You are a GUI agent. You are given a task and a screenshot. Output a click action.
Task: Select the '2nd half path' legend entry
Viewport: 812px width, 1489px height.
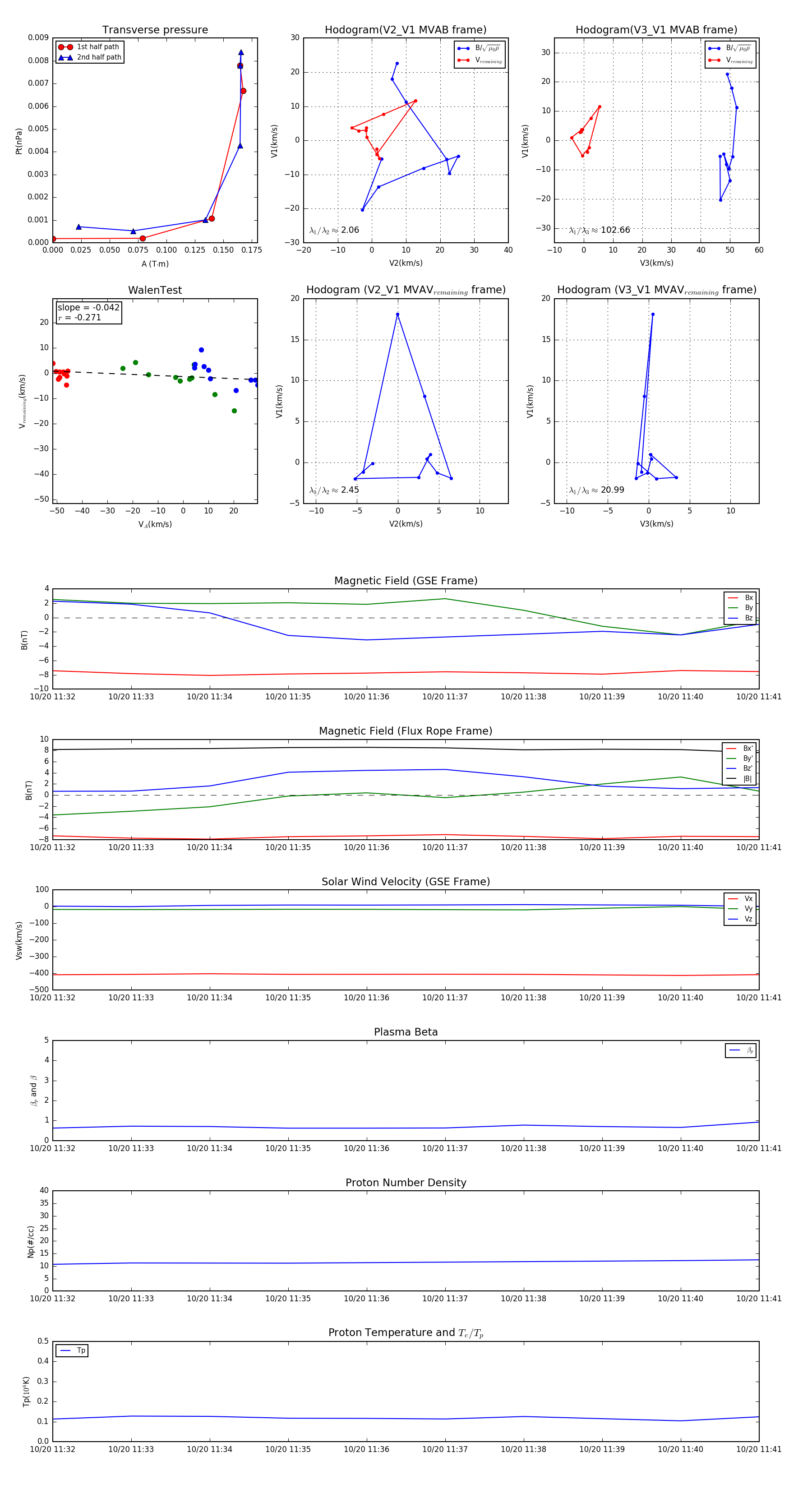pyautogui.click(x=90, y=57)
